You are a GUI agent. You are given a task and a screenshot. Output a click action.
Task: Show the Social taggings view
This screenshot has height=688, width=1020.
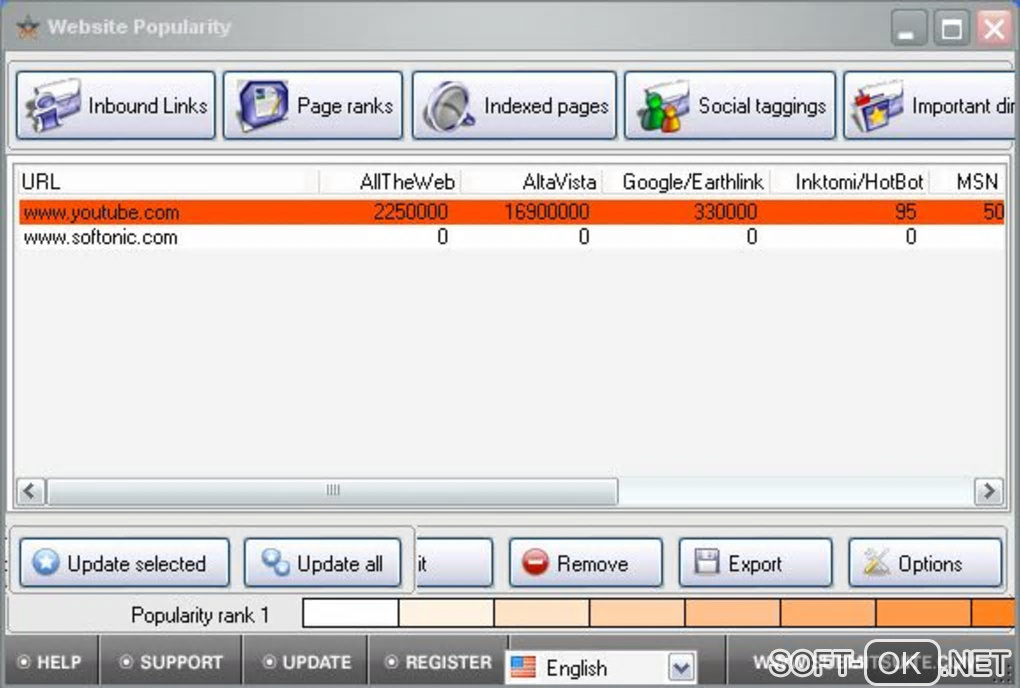730,105
